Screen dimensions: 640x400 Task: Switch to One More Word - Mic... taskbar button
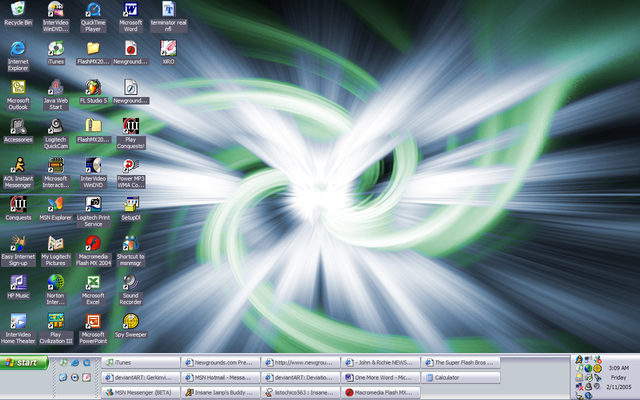[380, 378]
